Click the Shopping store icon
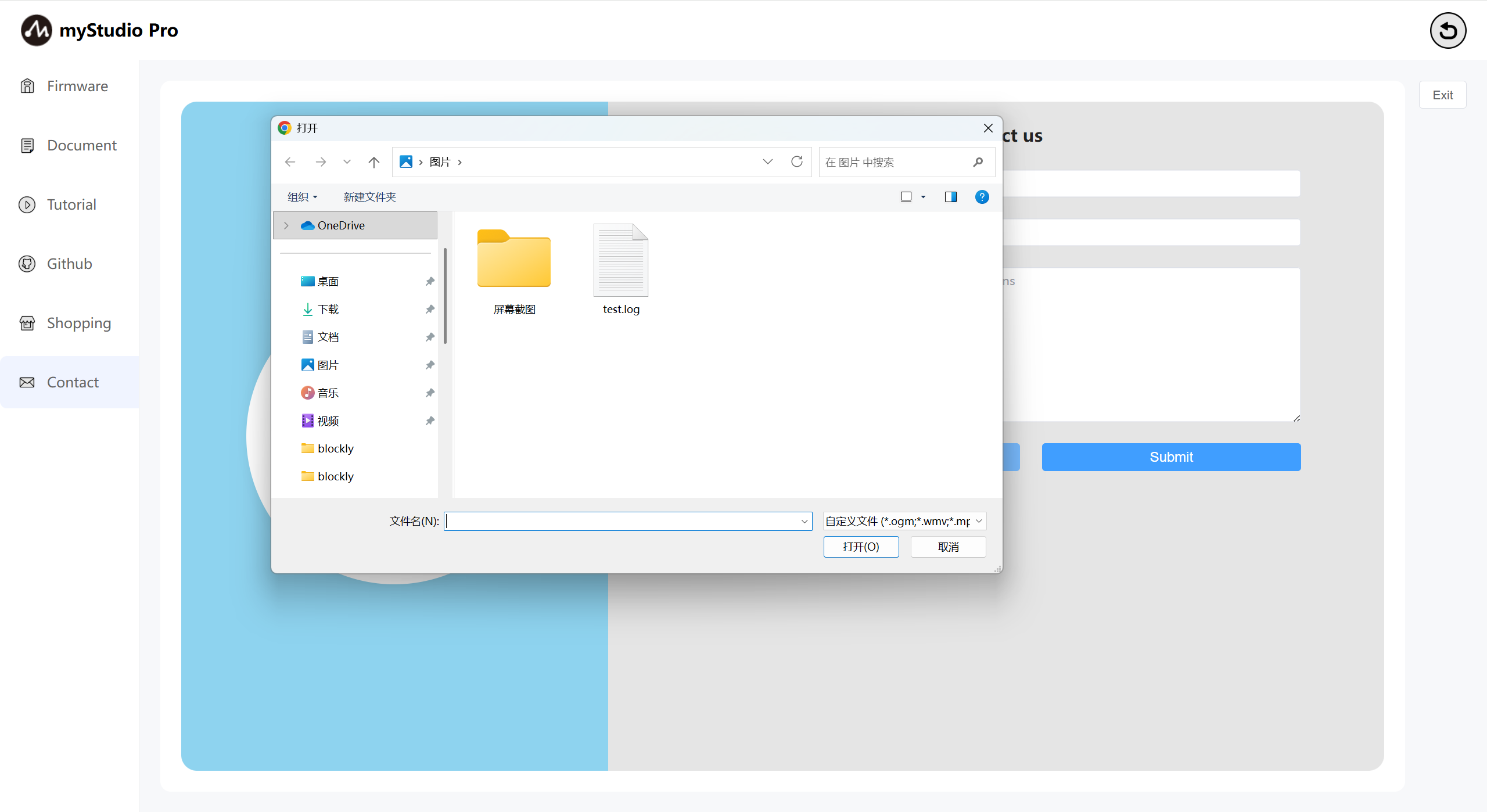This screenshot has height=812, width=1487. click(27, 323)
